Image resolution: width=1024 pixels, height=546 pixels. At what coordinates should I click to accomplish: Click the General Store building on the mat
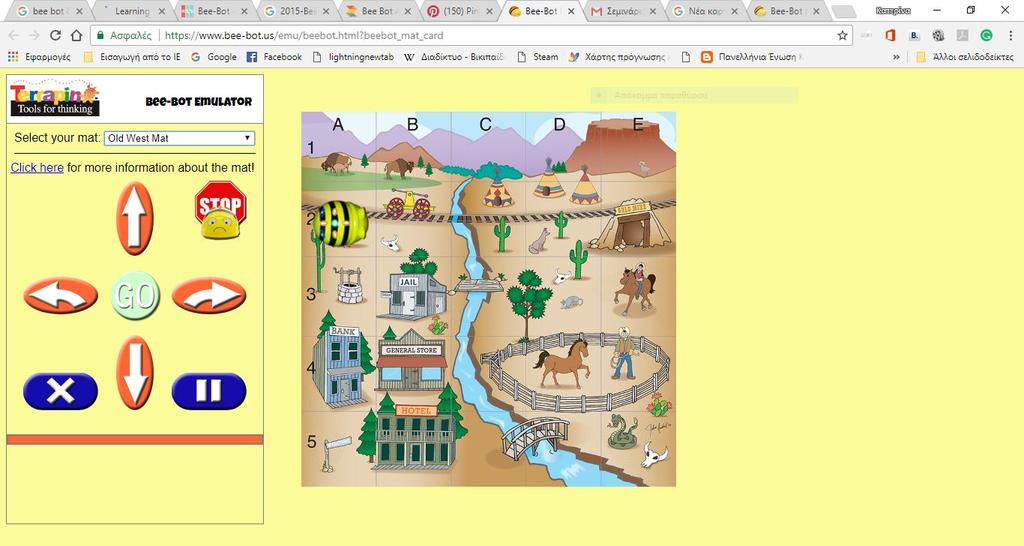pyautogui.click(x=411, y=360)
